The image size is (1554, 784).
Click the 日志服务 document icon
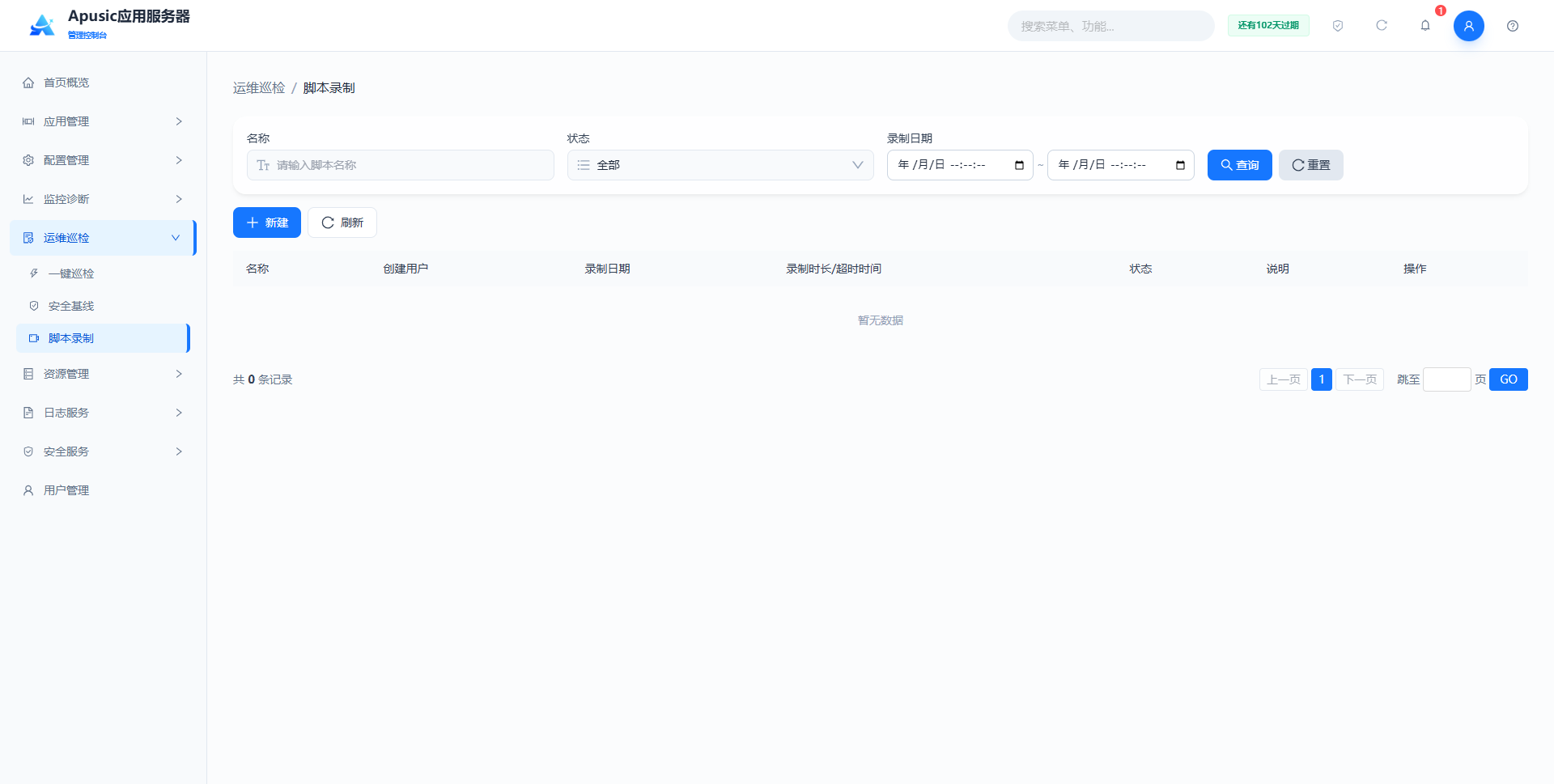(x=28, y=413)
